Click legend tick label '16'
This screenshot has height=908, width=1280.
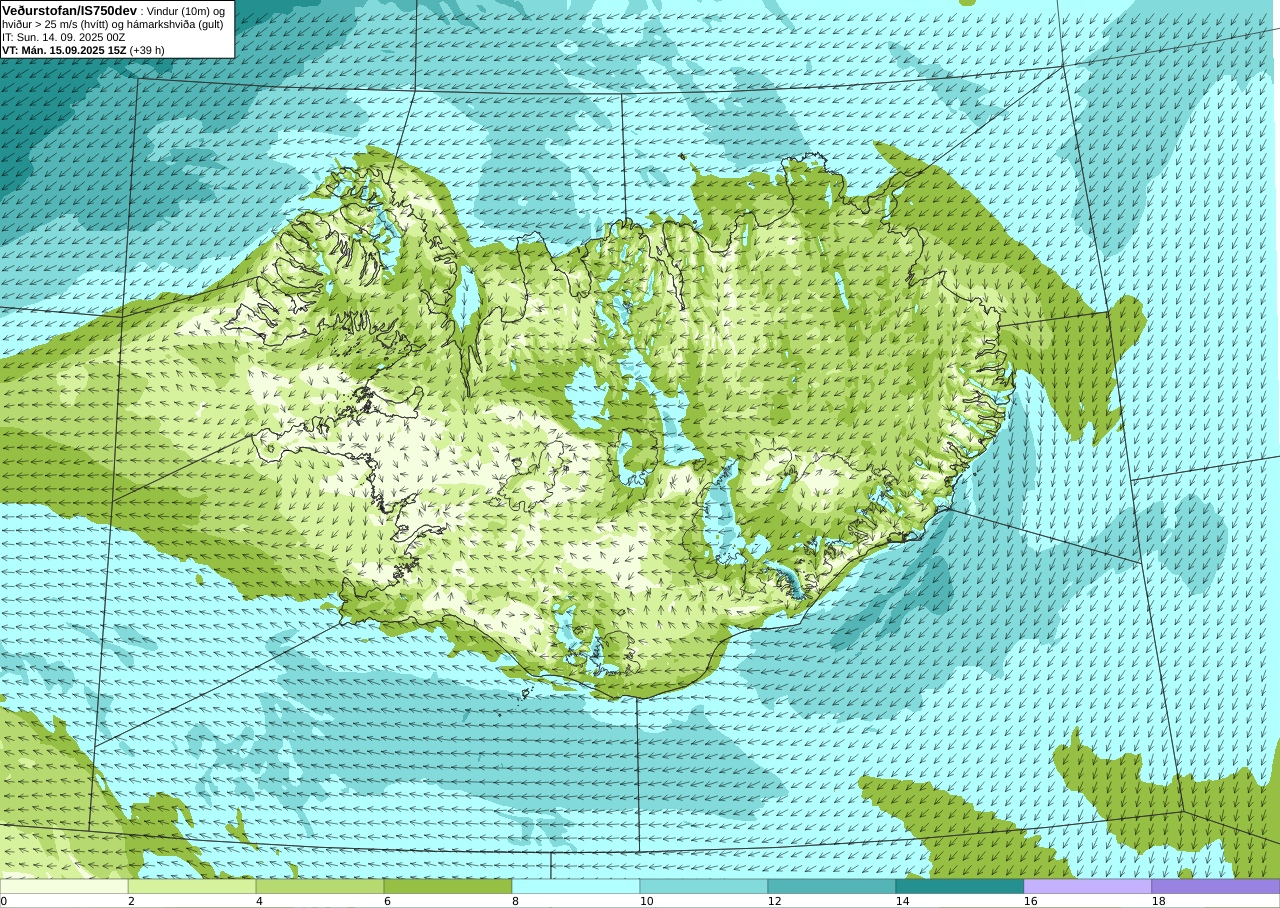[x=1031, y=901]
